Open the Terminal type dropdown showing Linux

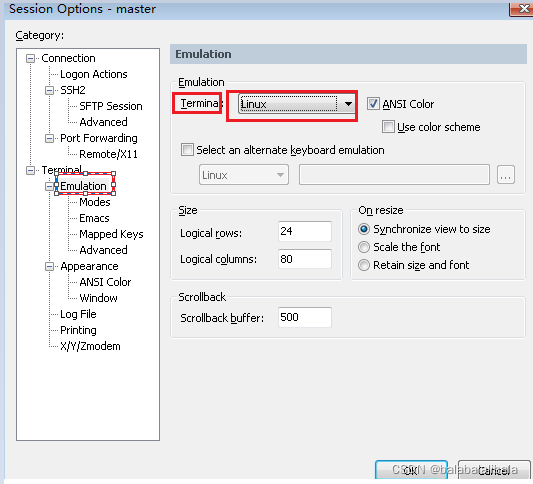coord(296,104)
